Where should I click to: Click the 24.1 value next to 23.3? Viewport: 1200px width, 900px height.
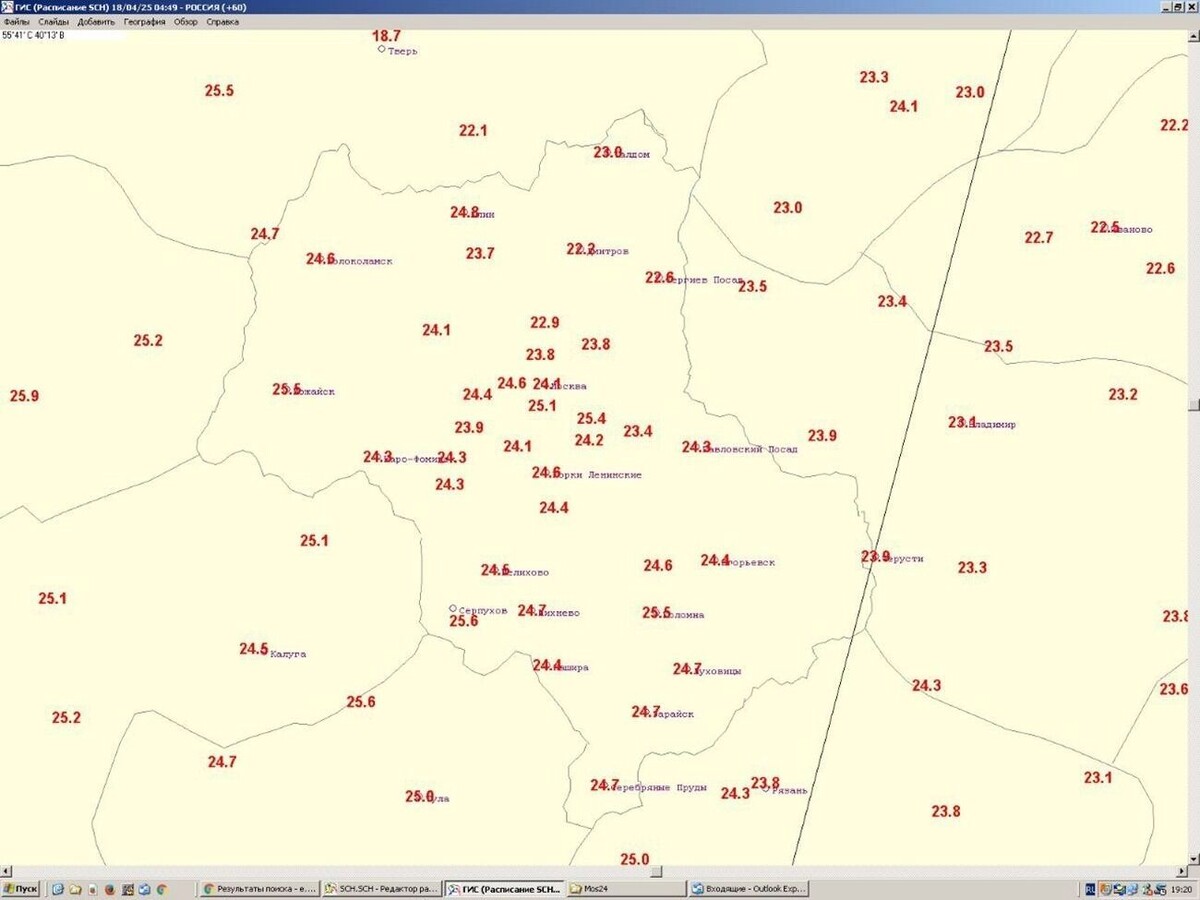904,106
